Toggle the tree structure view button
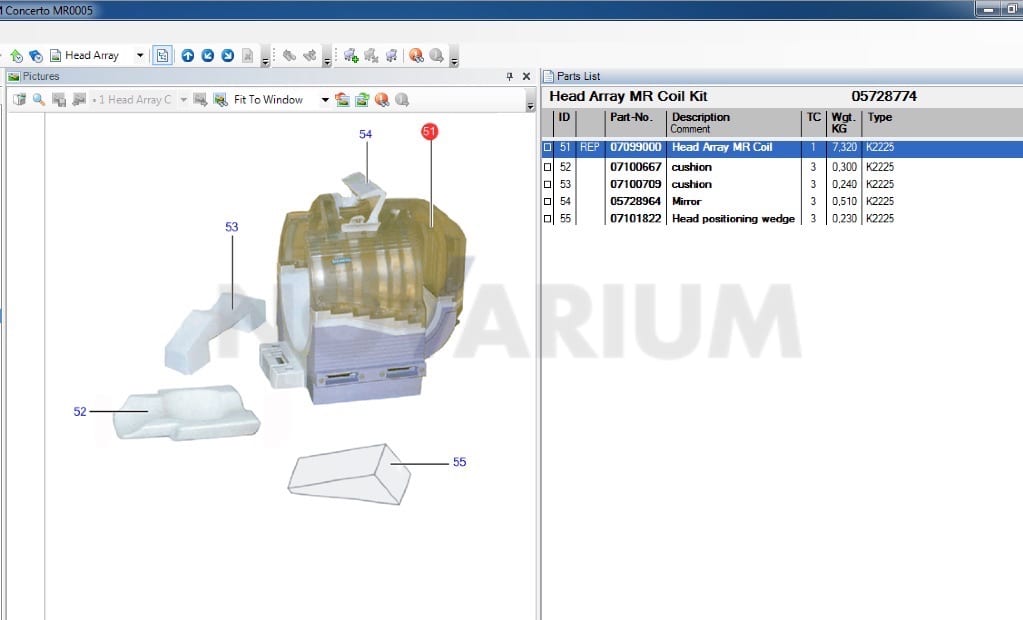 (x=162, y=55)
